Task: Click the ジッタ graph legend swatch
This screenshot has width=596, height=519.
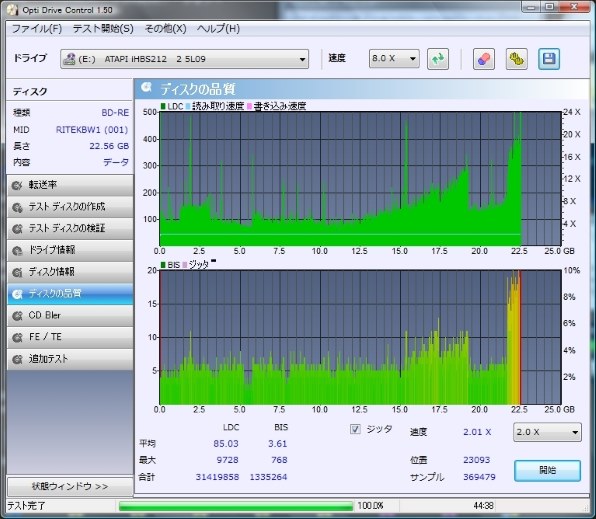Action: point(185,265)
